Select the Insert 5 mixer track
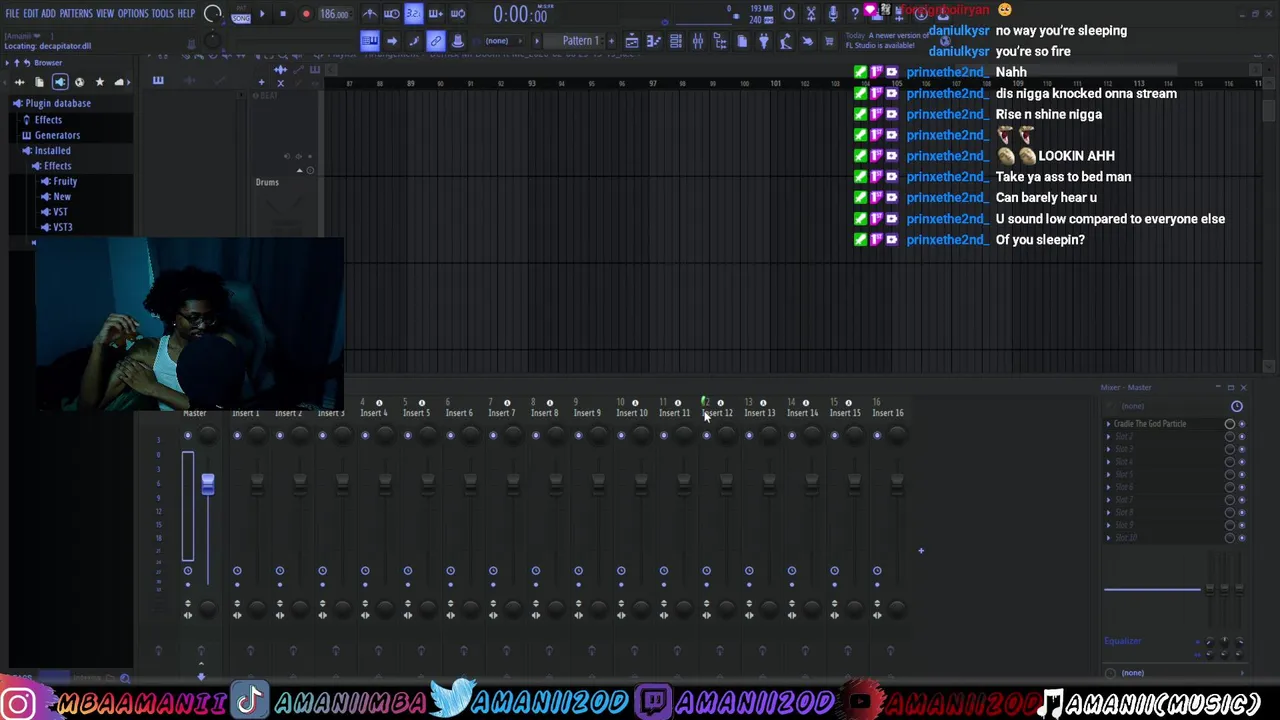Image resolution: width=1280 pixels, height=720 pixels. (x=416, y=413)
